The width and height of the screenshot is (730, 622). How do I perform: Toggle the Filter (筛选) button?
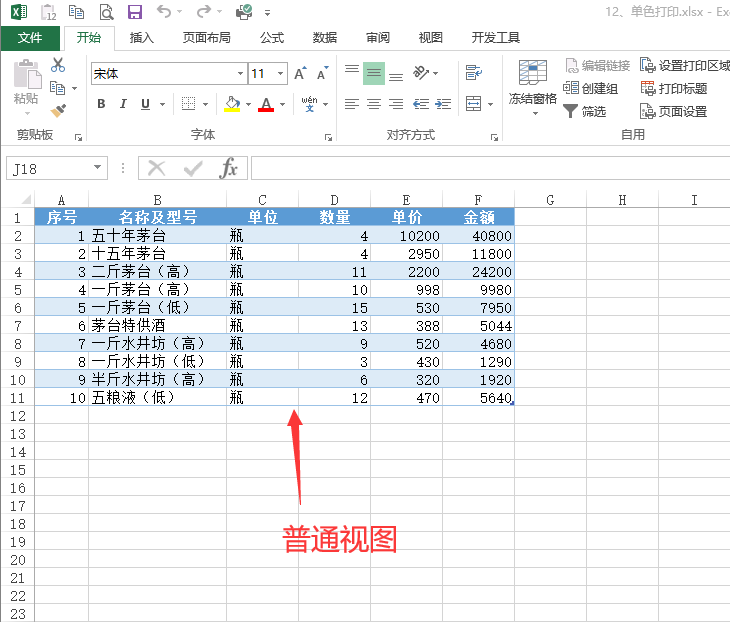coord(585,111)
